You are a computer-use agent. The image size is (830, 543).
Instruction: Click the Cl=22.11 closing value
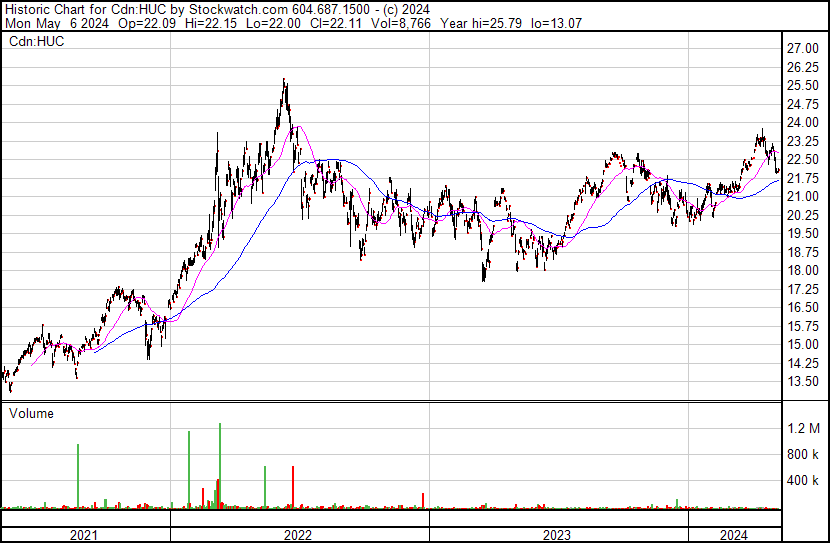(x=335, y=23)
